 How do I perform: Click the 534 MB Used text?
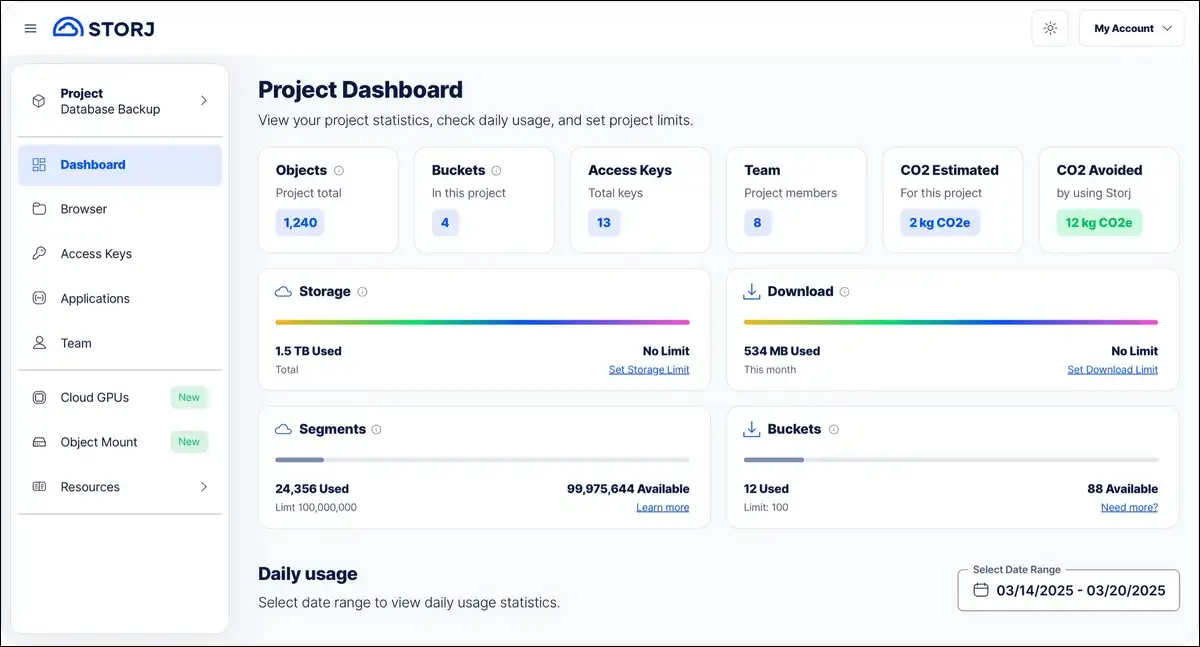click(782, 351)
